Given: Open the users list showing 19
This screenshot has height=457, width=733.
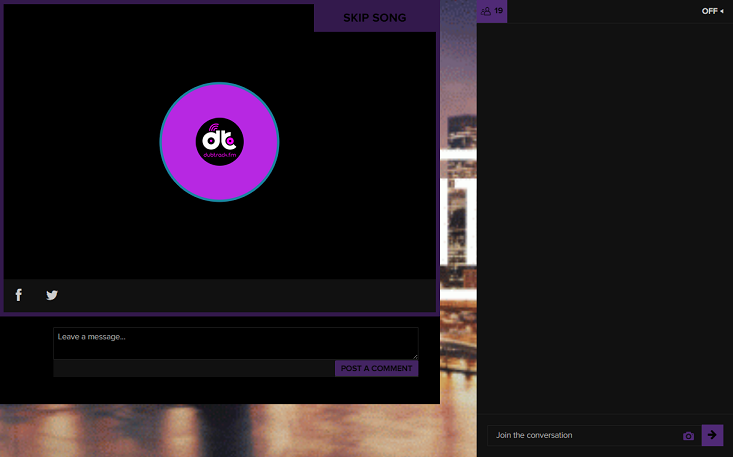Looking at the screenshot, I should point(492,11).
